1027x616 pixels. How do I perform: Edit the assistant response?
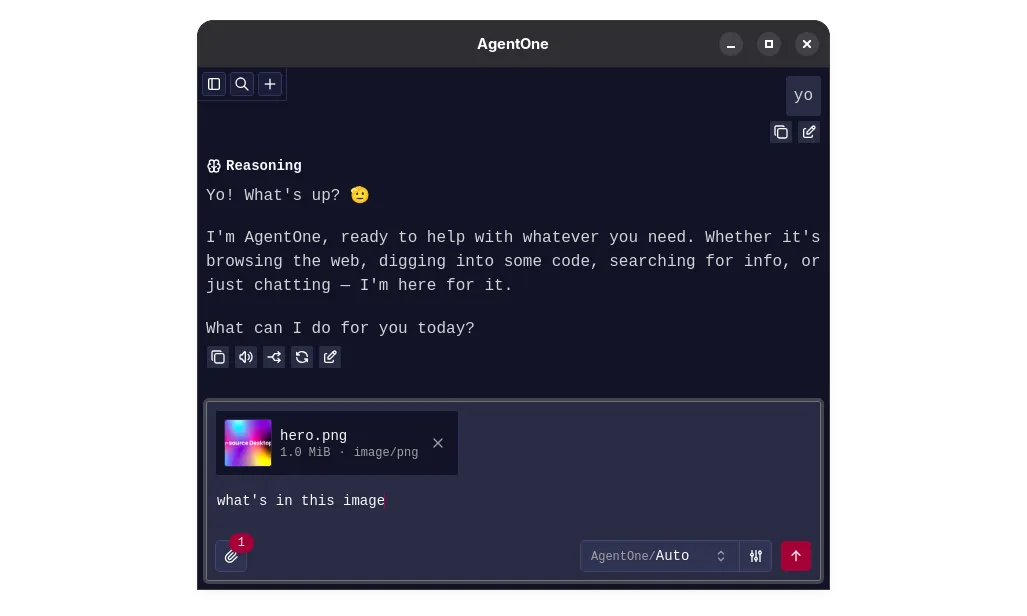[330, 357]
